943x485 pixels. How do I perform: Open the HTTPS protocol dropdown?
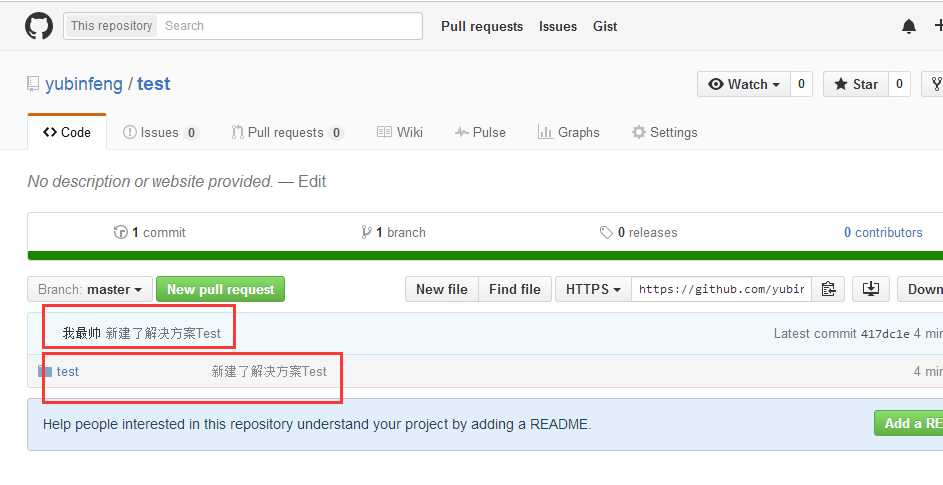[x=593, y=289]
